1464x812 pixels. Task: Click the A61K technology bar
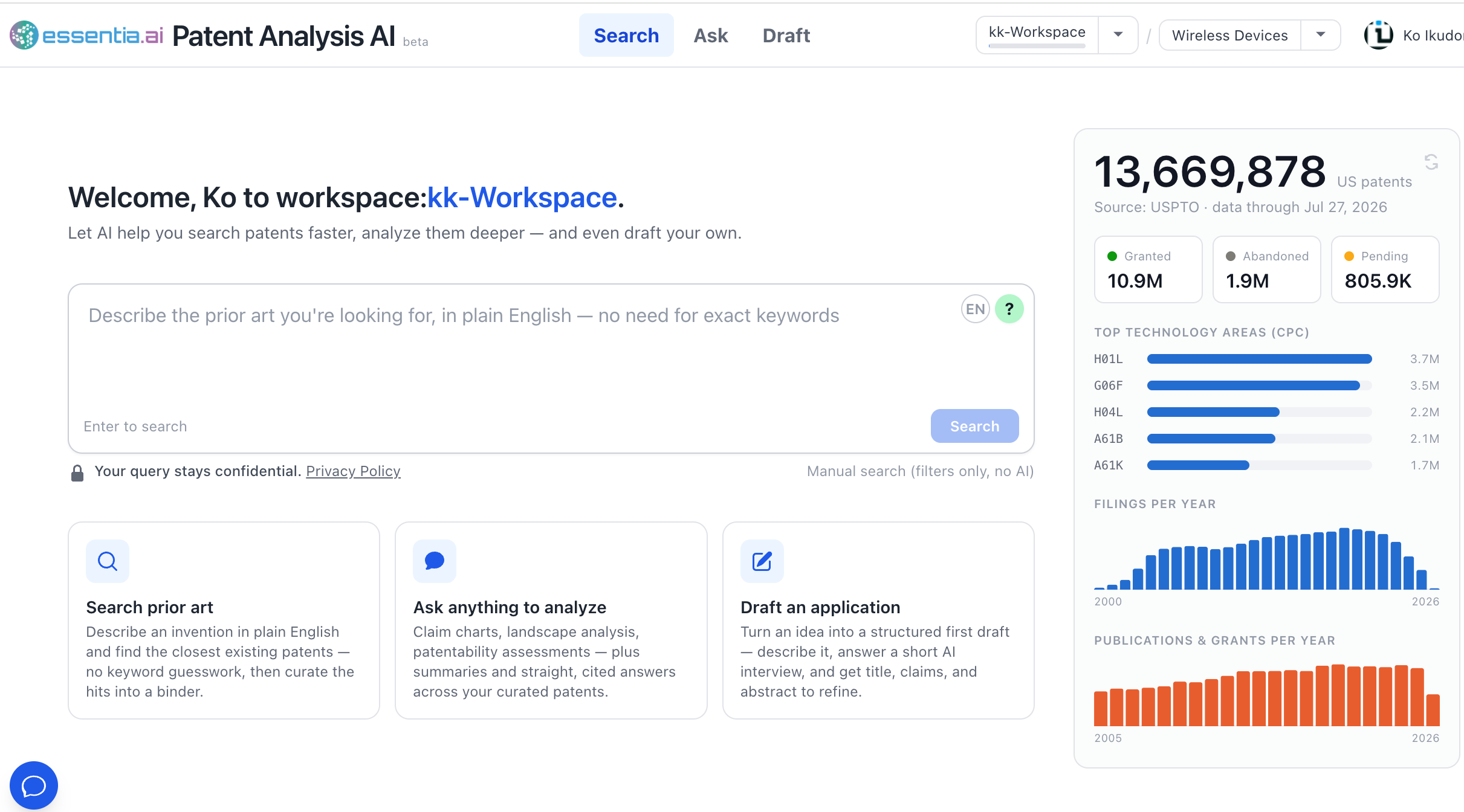[1260, 465]
